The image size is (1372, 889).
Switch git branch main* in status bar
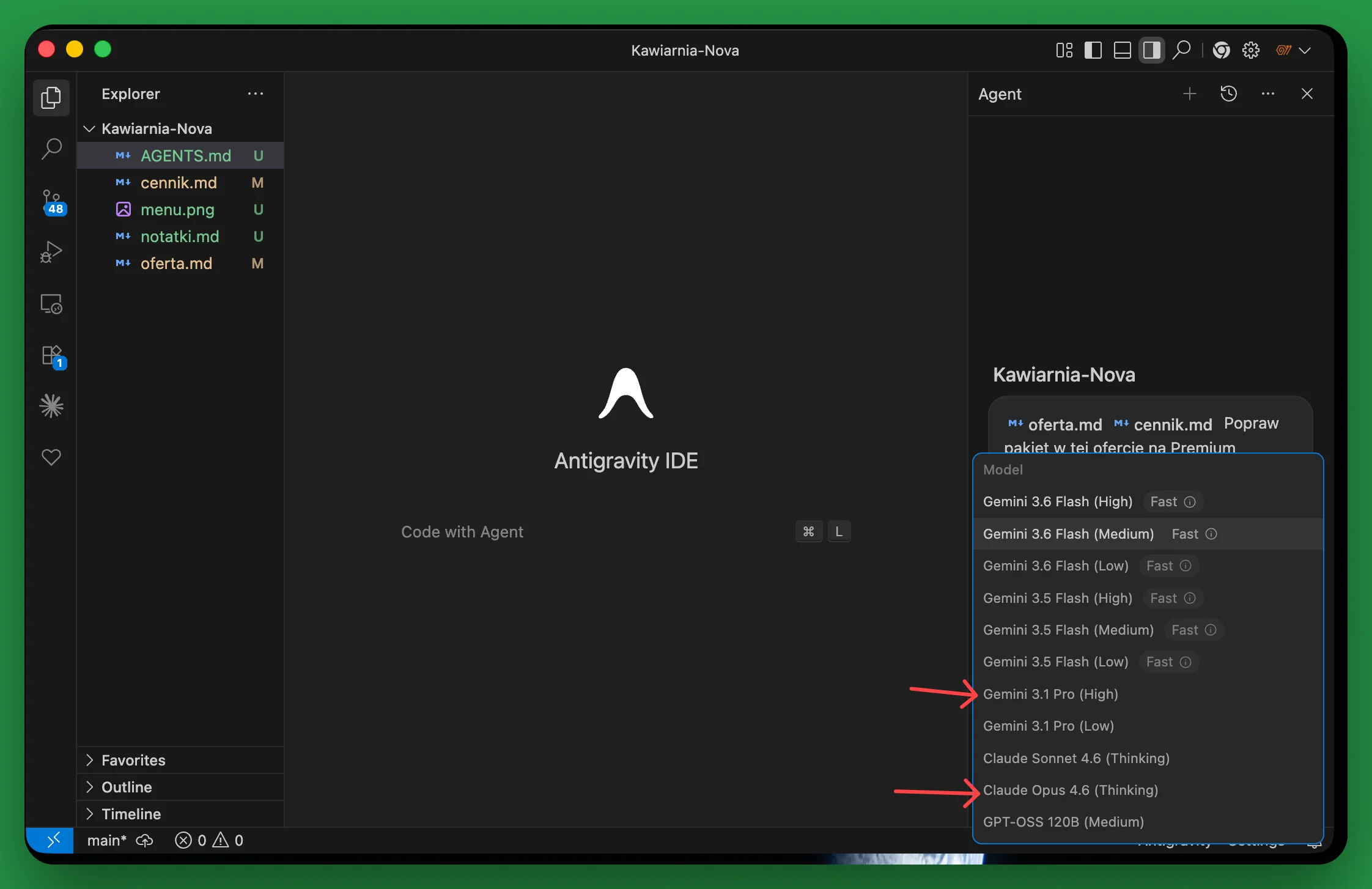[107, 840]
